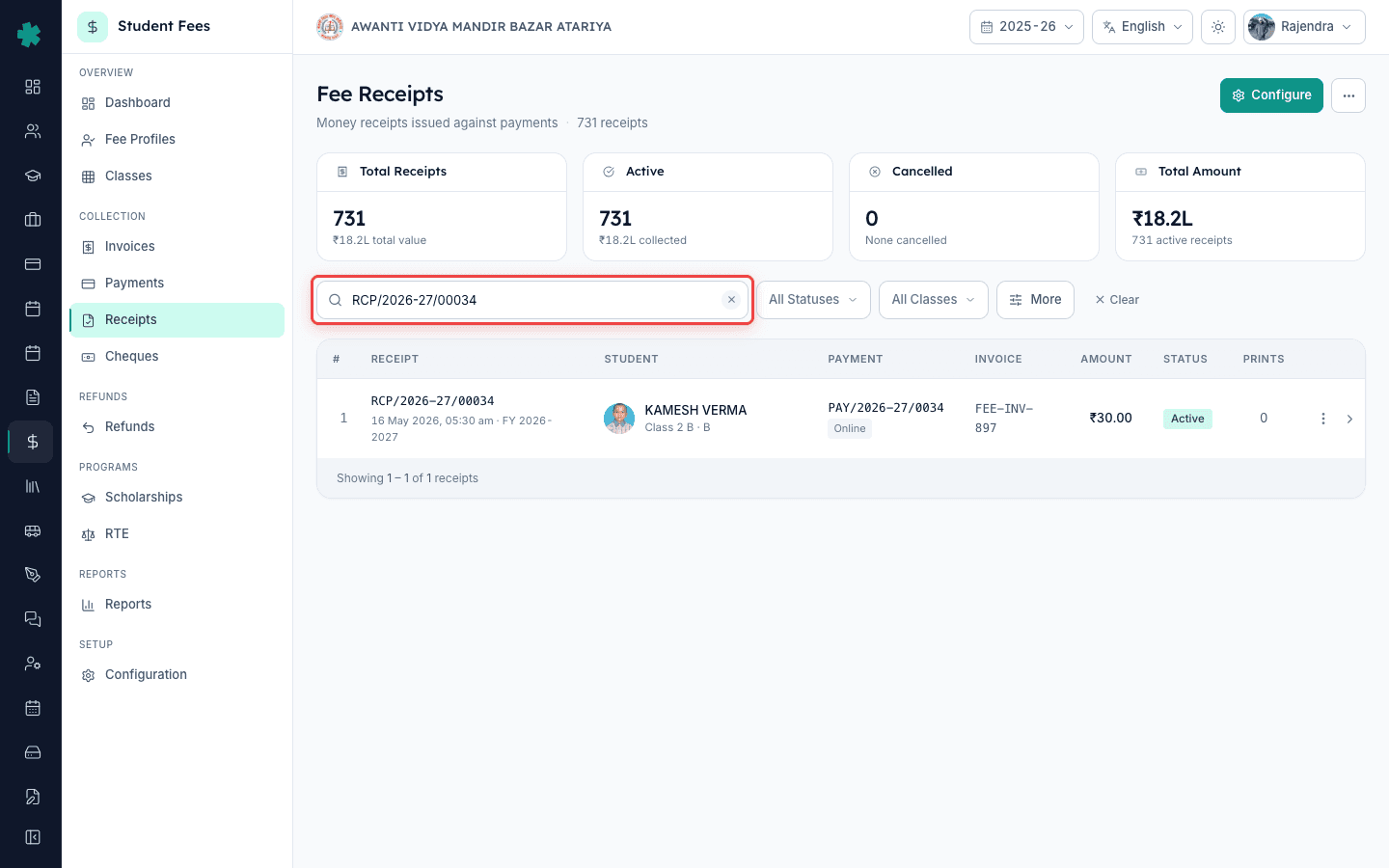Viewport: 1389px width, 868px height.
Task: Open Classes in the sidebar
Action: tap(177, 176)
